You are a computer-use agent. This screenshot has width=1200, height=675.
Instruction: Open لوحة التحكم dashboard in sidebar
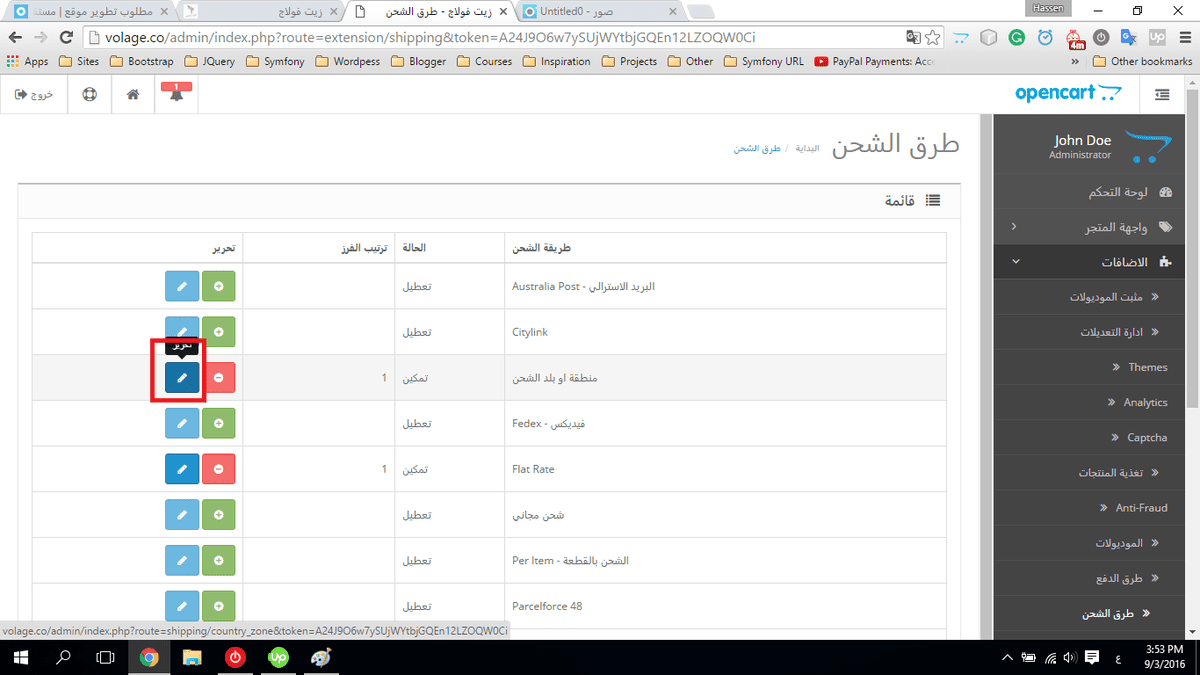click(x=1088, y=192)
